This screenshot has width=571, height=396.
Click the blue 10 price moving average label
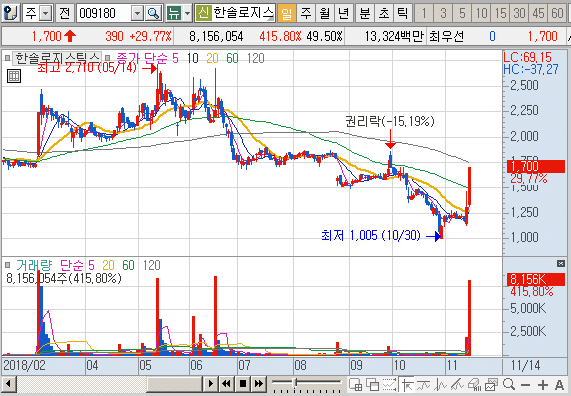coord(193,58)
